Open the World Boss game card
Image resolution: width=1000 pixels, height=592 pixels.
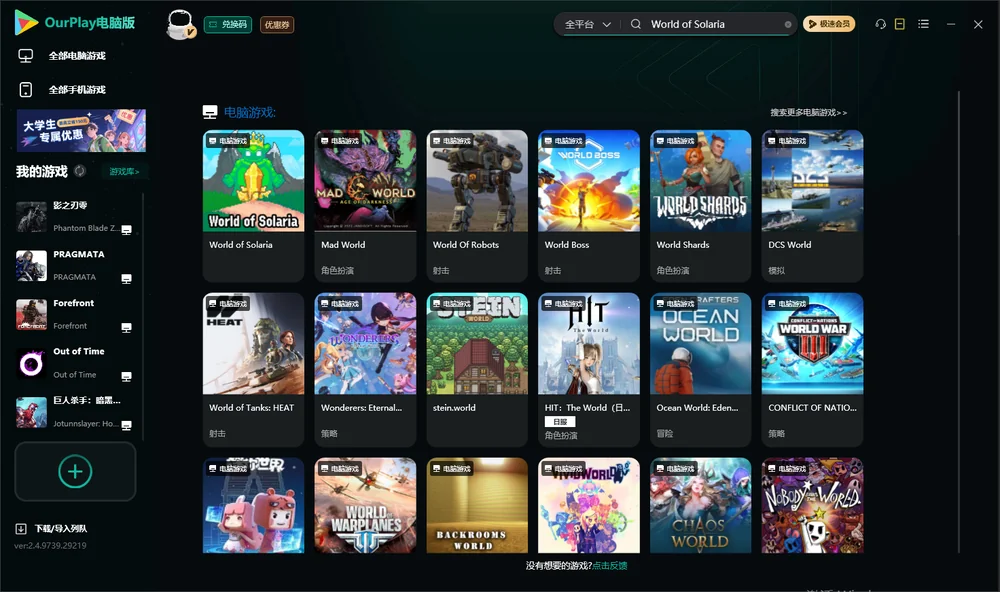pyautogui.click(x=589, y=205)
